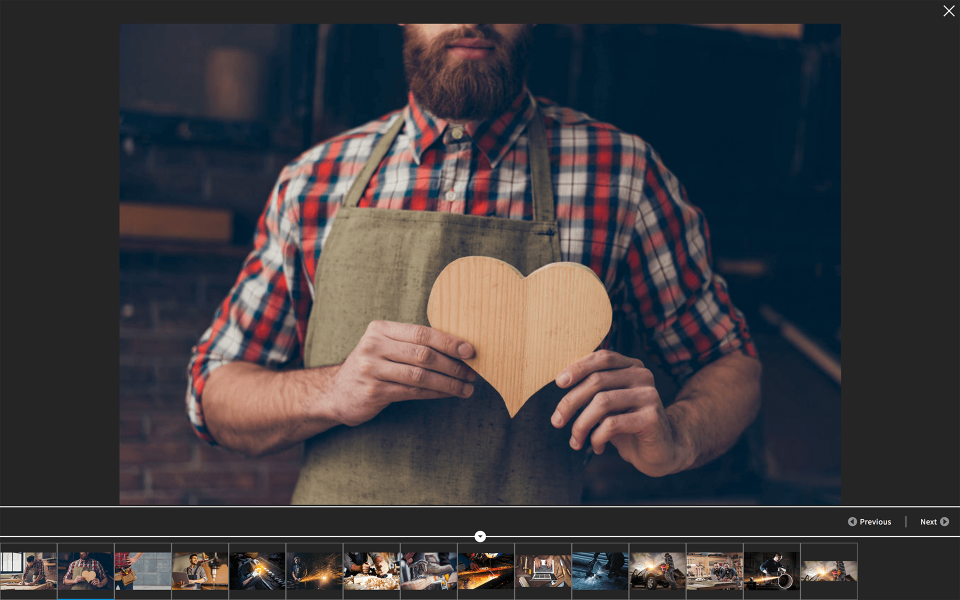Open thumbnail of man beside pickup truck
The width and height of the screenshot is (960, 600).
(x=658, y=571)
